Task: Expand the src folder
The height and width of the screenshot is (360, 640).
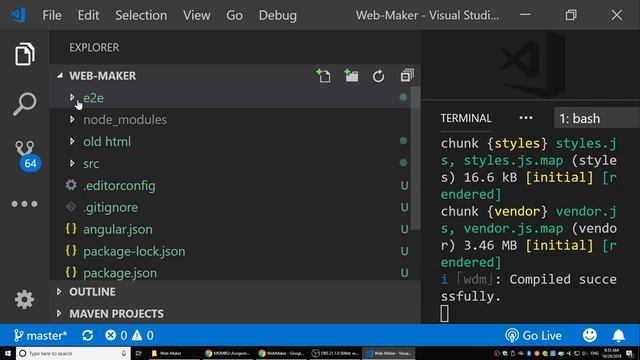Action: coord(72,163)
